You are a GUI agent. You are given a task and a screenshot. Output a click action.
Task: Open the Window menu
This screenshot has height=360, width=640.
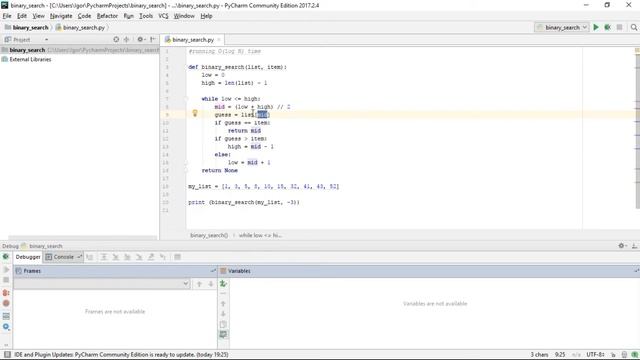tap(184, 16)
